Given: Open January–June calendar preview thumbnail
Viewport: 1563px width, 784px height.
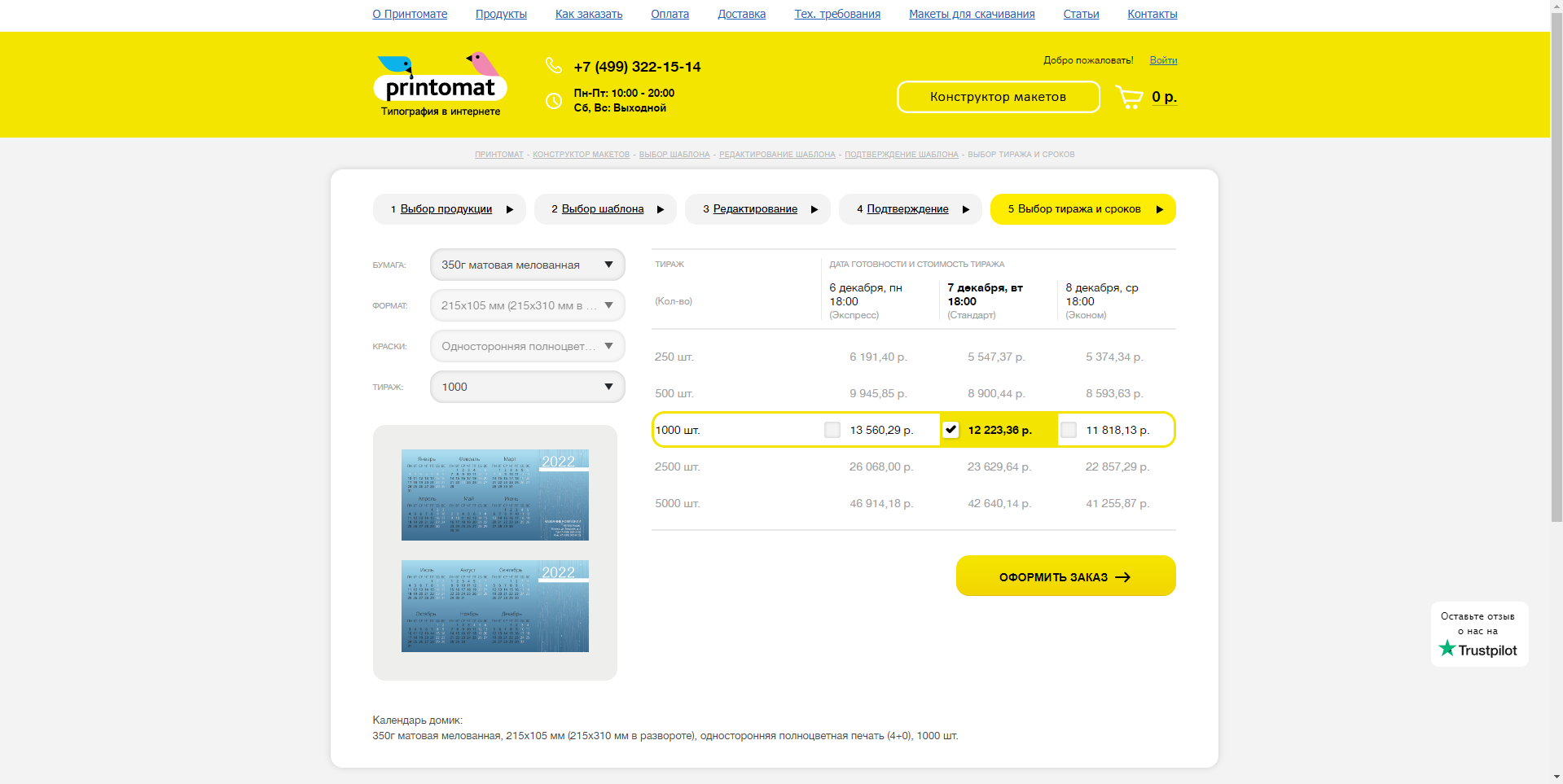Looking at the screenshot, I should point(495,495).
